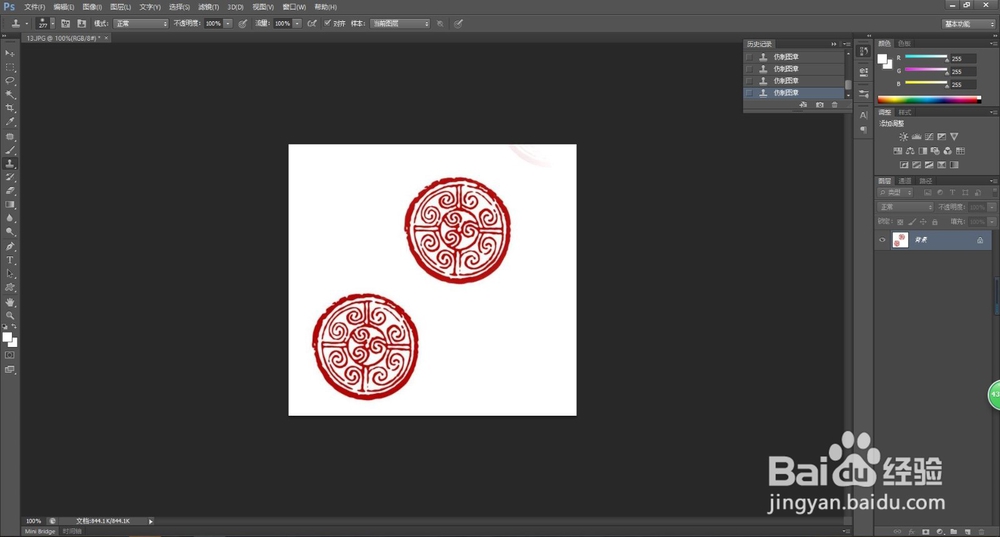This screenshot has height=537, width=1000.
Task: Select the Type tool
Action: 10,260
